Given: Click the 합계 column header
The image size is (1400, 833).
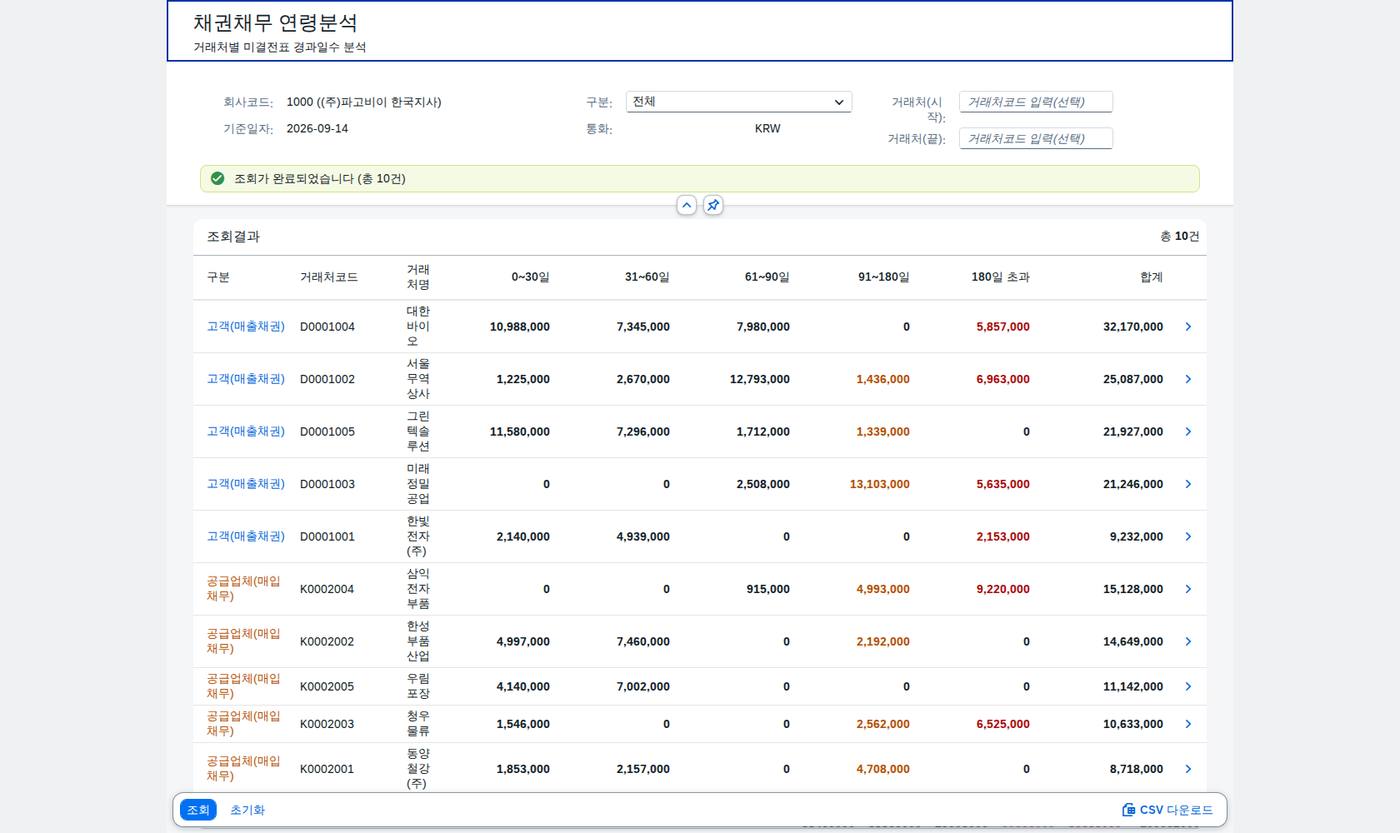Looking at the screenshot, I should point(1151,277).
